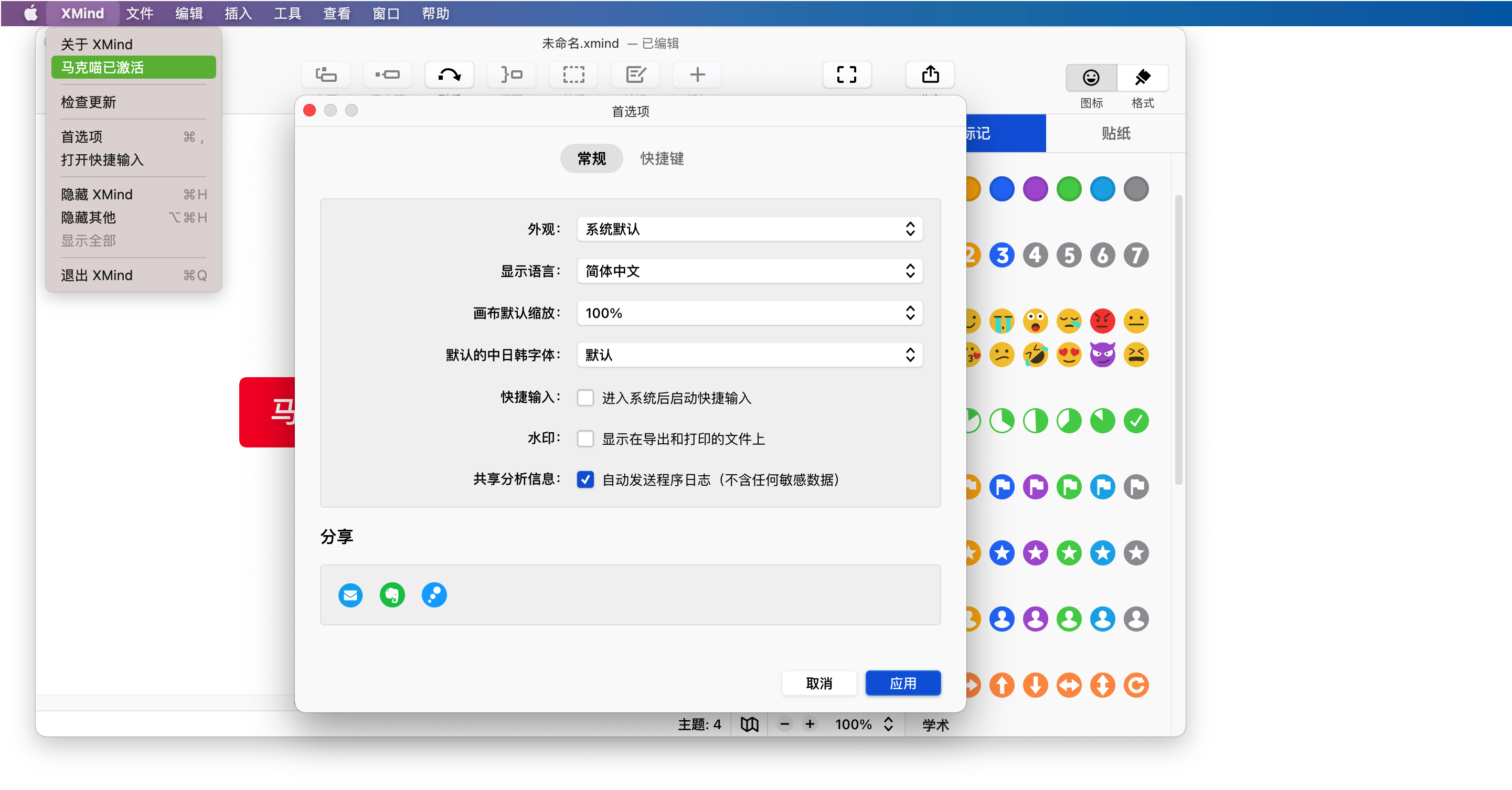Screen dimensions: 1512x790
Task: Click the email share icon
Action: (350, 594)
